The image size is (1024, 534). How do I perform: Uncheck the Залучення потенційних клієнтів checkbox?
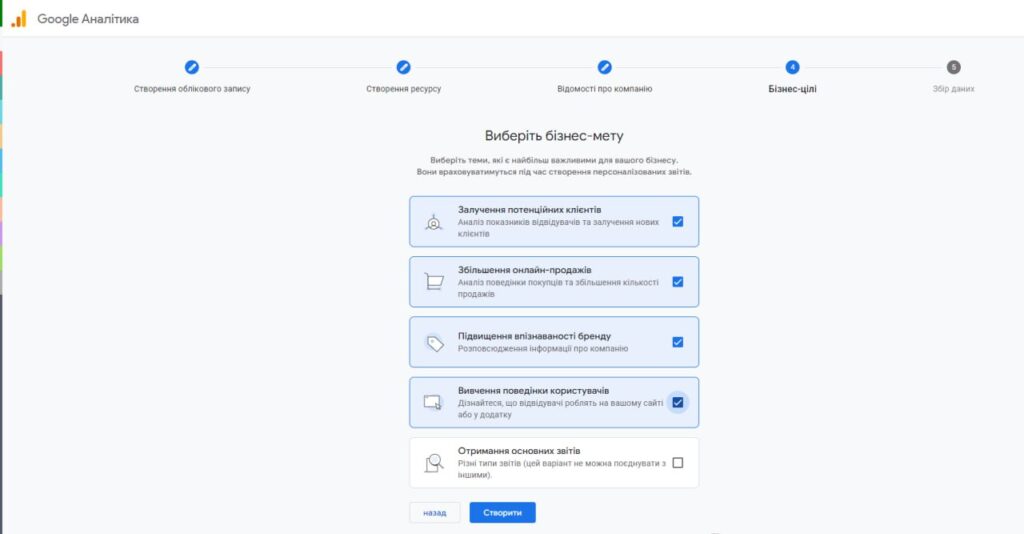click(x=677, y=221)
